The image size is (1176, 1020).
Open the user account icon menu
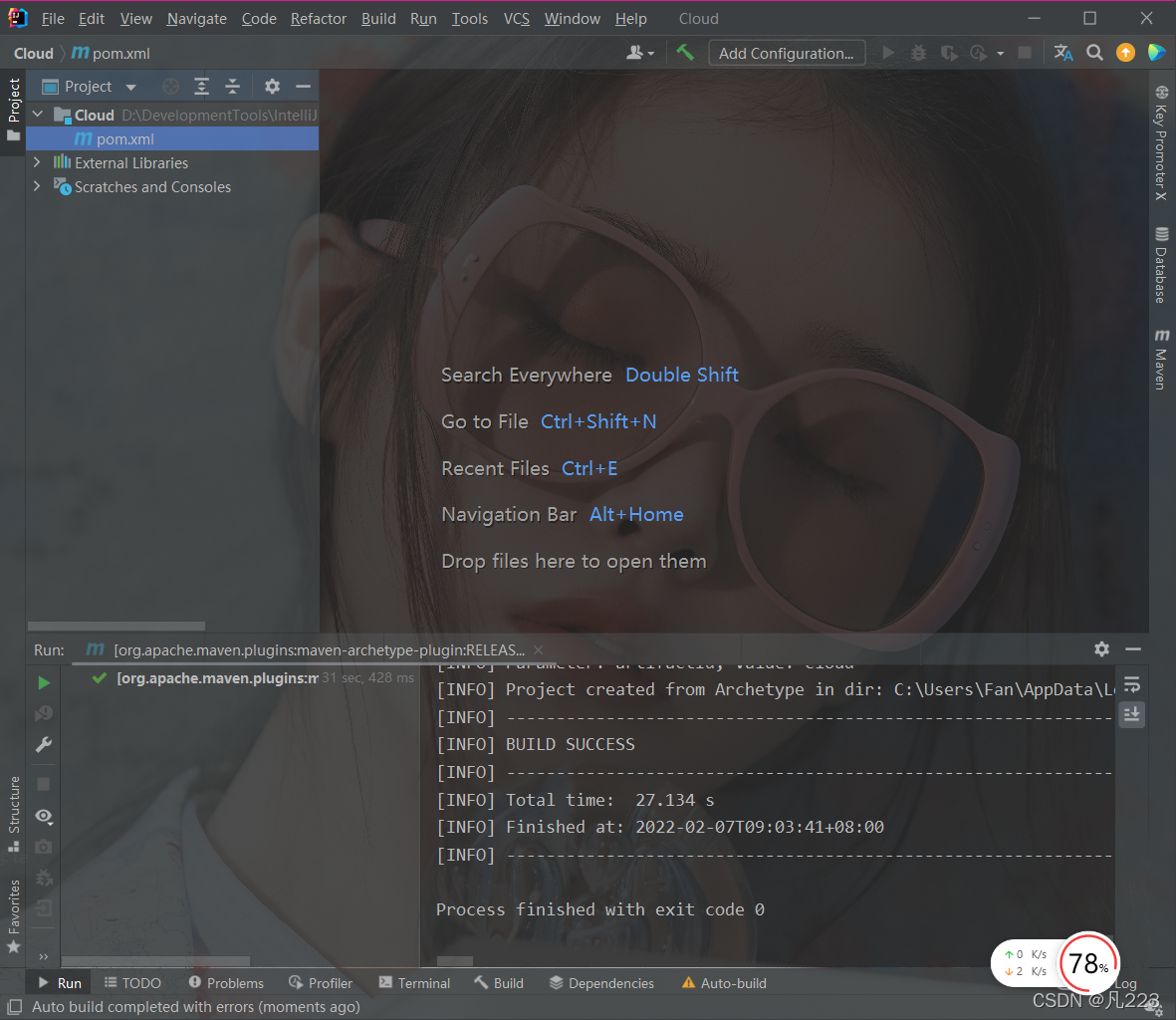point(639,53)
